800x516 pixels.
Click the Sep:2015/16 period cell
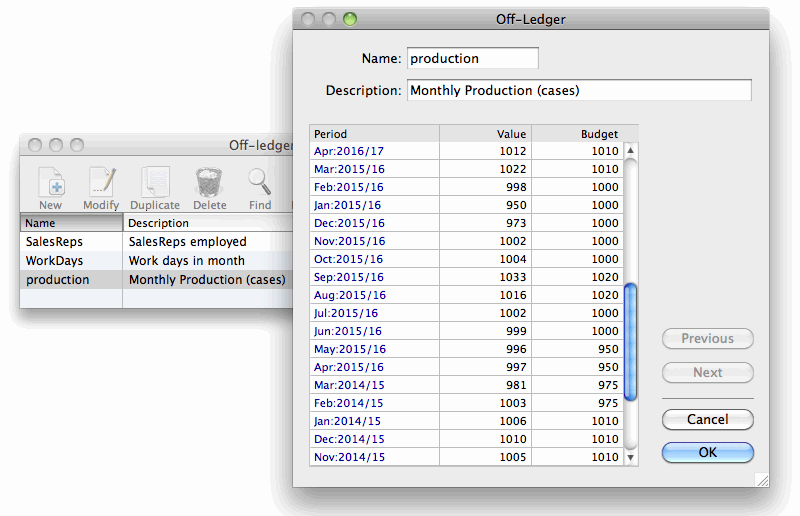tap(374, 277)
